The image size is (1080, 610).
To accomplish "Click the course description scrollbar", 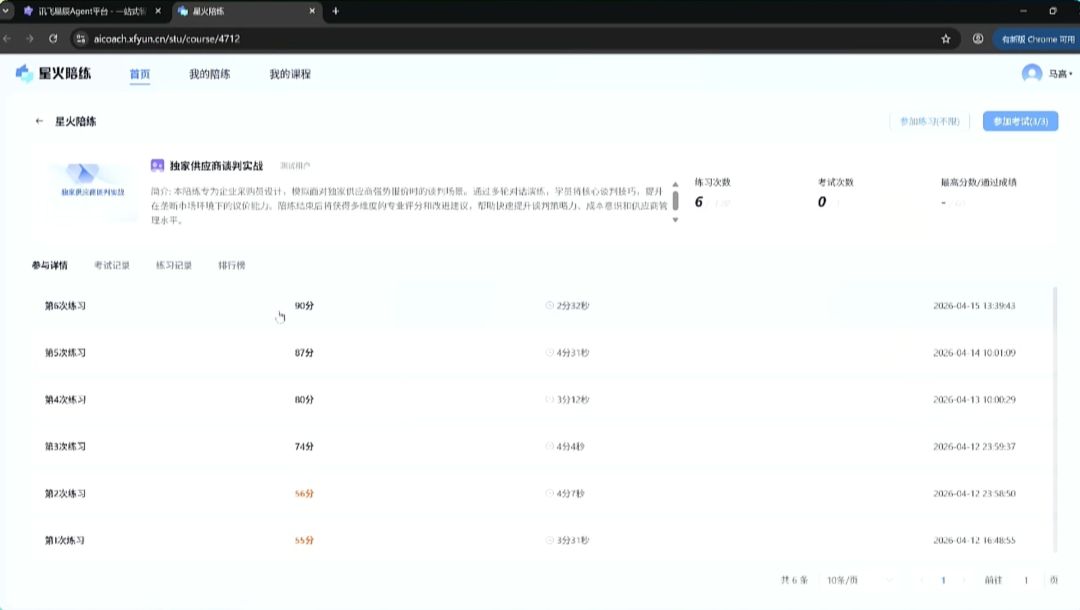I will (675, 198).
